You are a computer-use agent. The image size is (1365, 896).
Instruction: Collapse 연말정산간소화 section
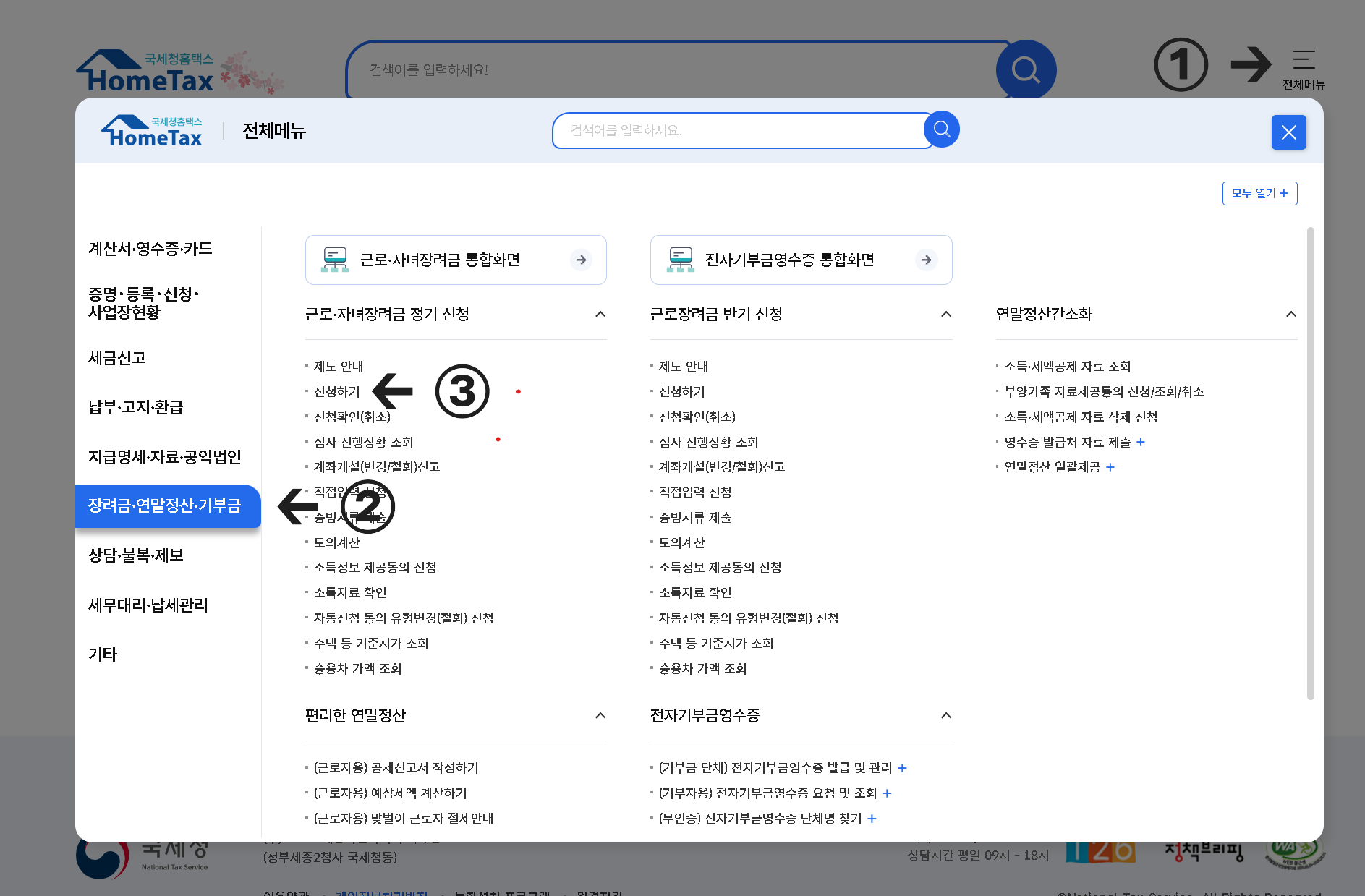[x=1291, y=314]
